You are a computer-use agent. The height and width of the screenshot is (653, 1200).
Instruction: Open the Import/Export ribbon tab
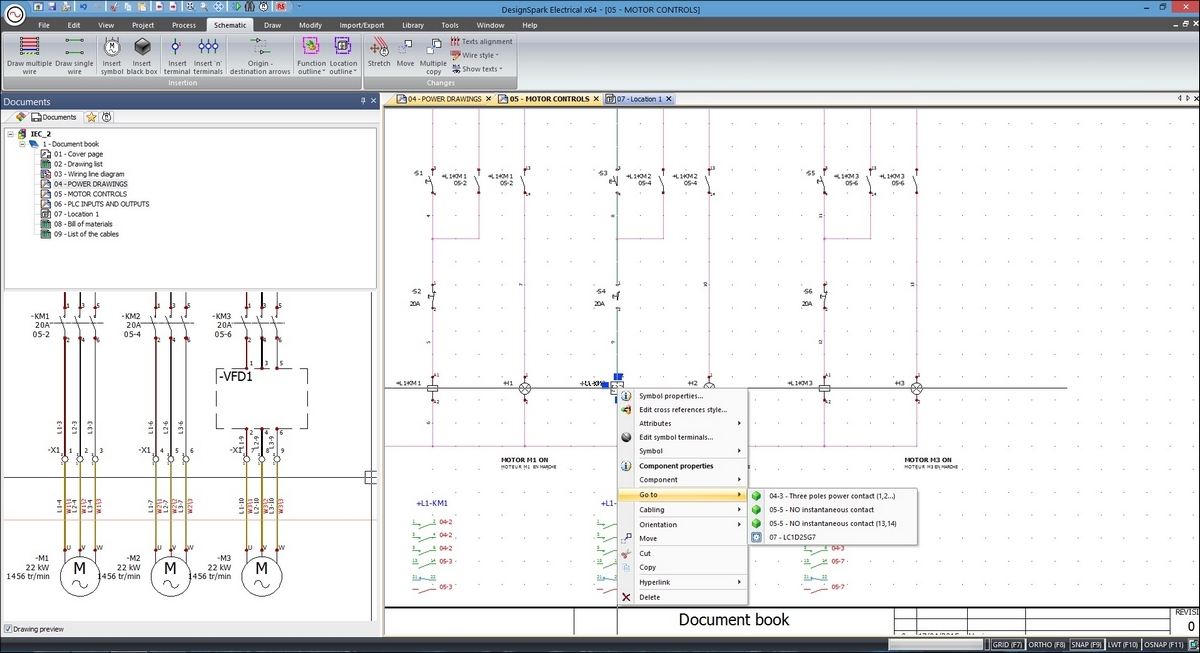click(361, 24)
